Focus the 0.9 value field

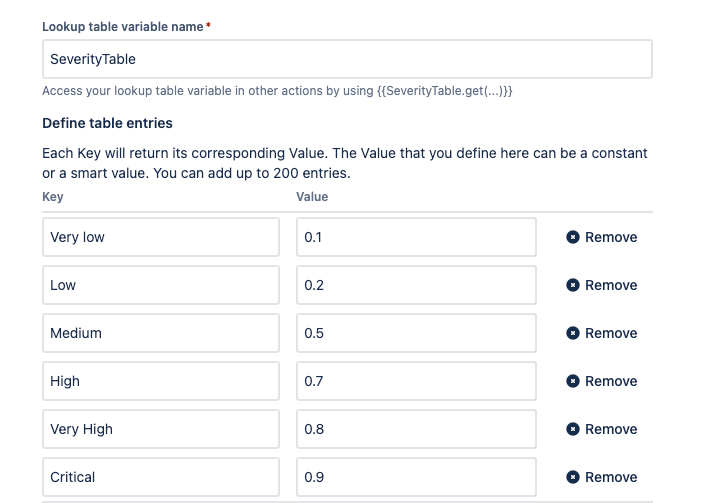[416, 477]
